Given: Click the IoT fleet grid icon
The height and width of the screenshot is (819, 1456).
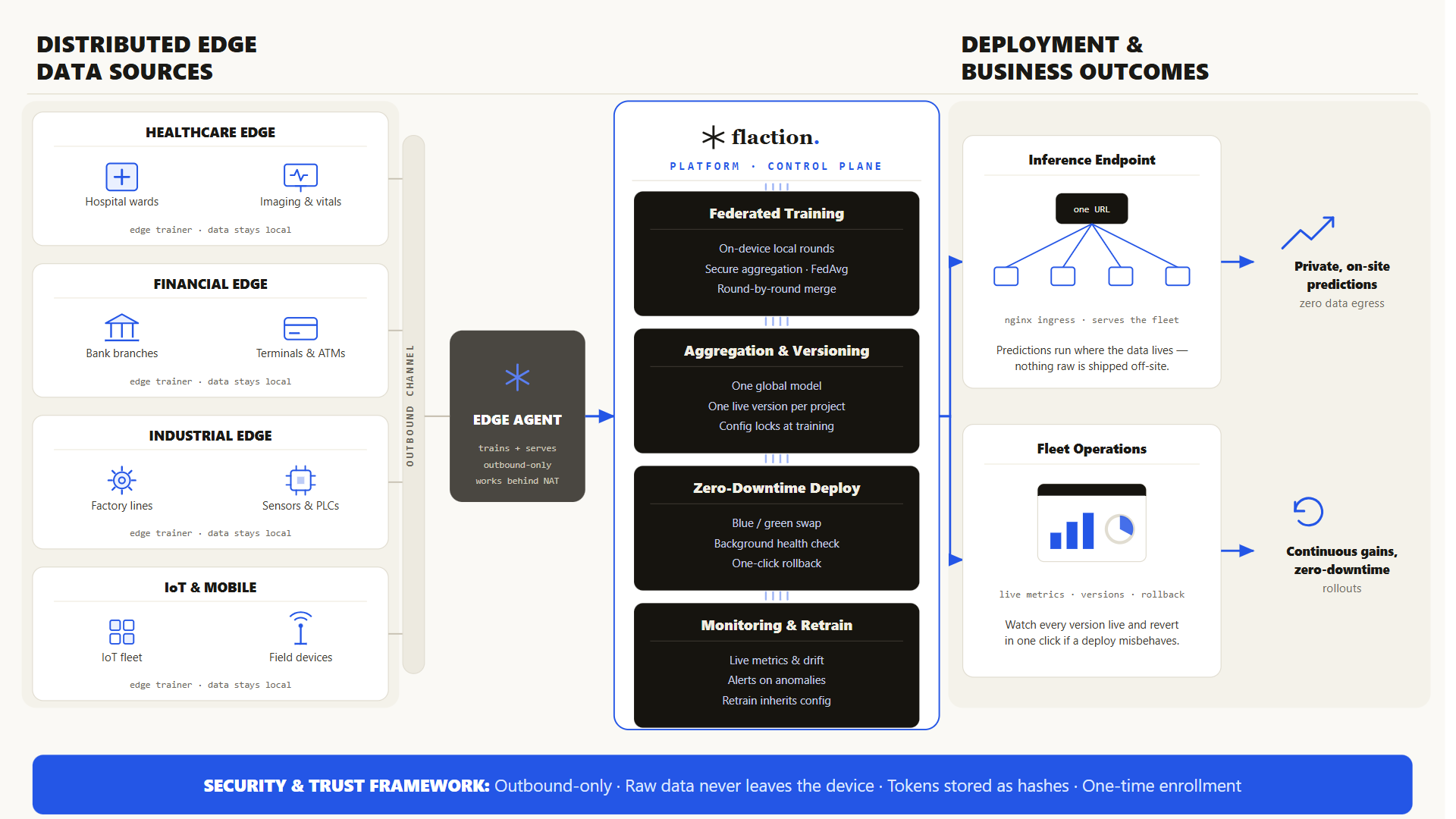Looking at the screenshot, I should tap(121, 632).
